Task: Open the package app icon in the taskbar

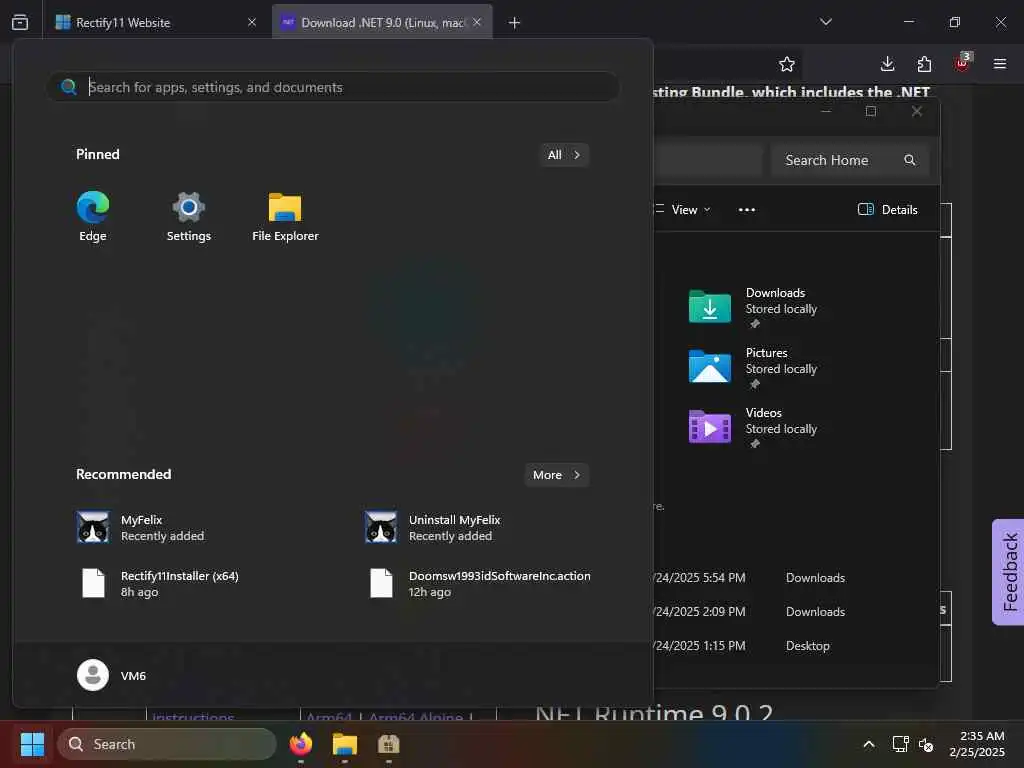Action: [389, 744]
